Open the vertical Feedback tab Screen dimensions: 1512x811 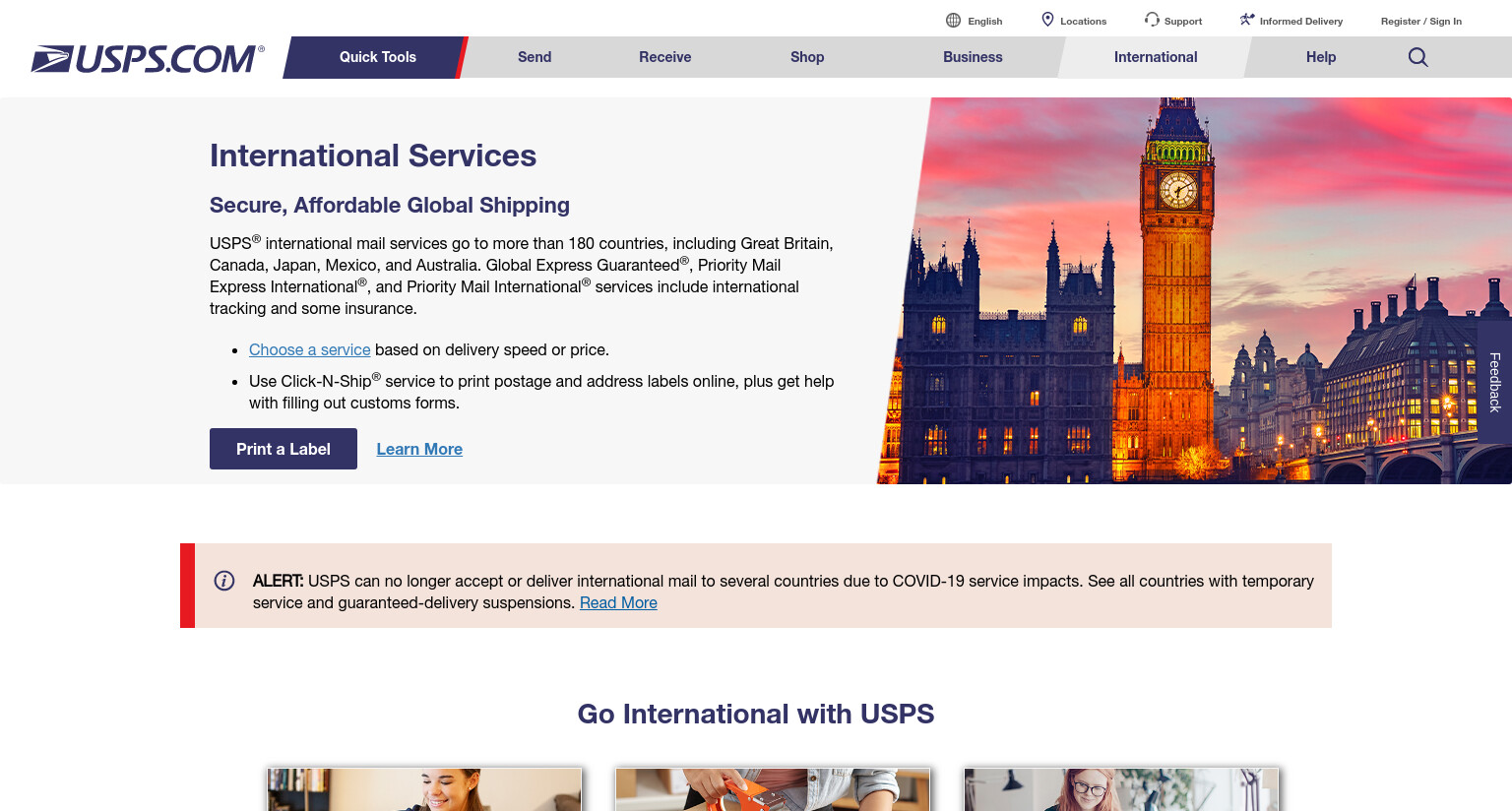pos(1494,382)
